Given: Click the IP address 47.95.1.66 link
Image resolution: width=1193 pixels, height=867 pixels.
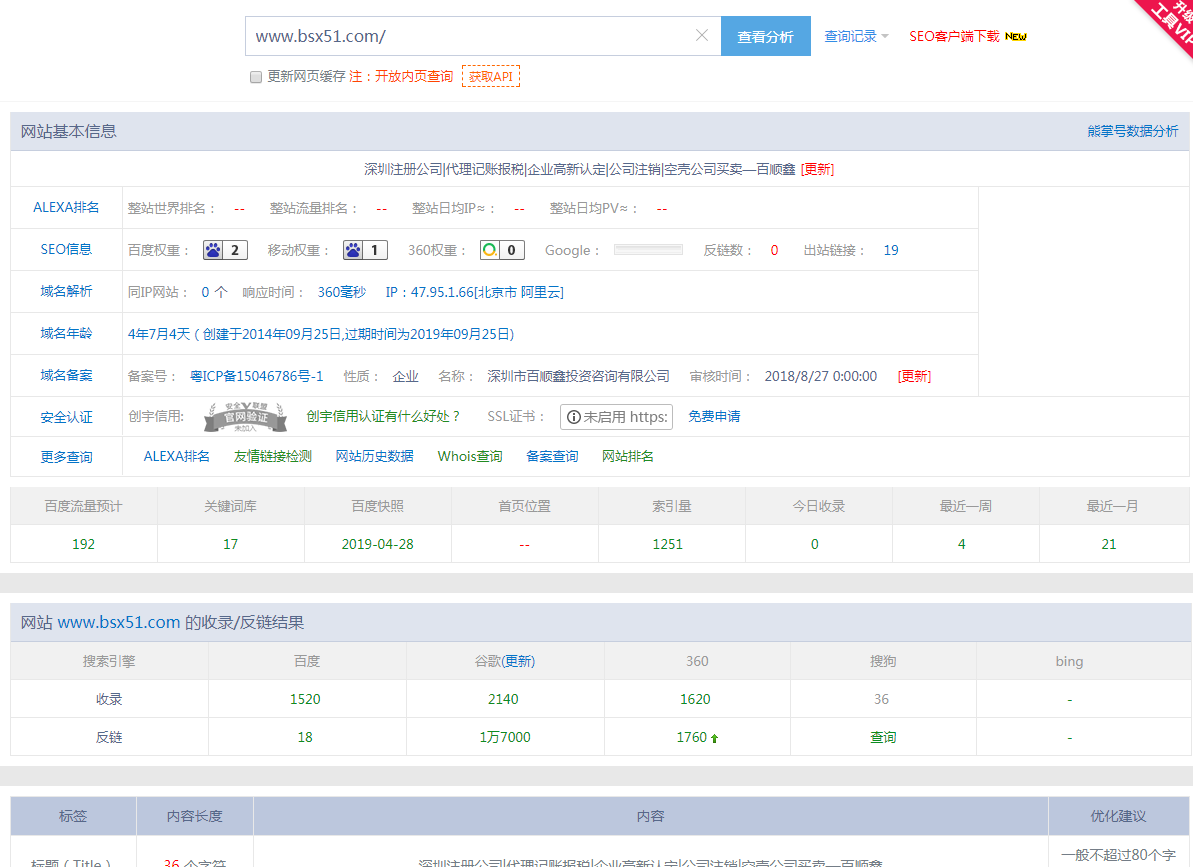Looking at the screenshot, I should (x=474, y=292).
